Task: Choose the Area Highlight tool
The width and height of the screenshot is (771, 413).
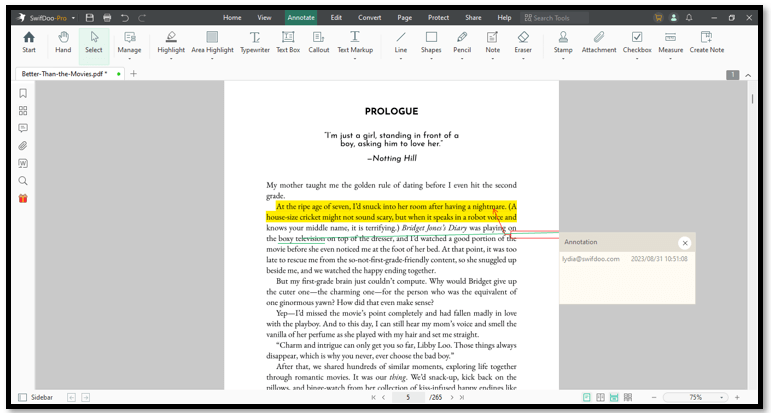Action: [x=212, y=42]
